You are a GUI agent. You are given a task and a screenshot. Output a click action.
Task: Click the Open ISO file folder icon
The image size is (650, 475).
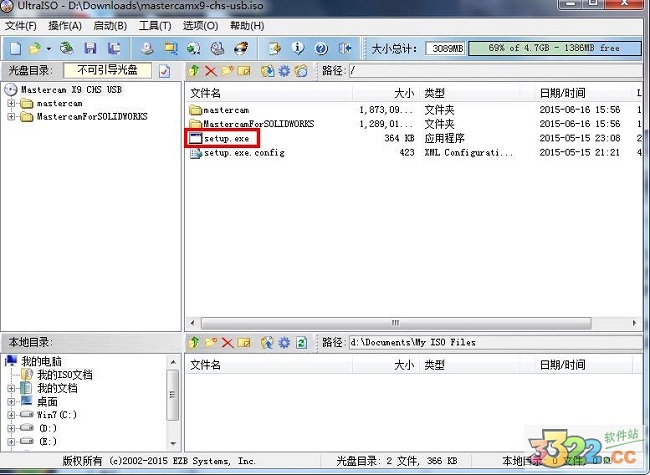click(35, 48)
